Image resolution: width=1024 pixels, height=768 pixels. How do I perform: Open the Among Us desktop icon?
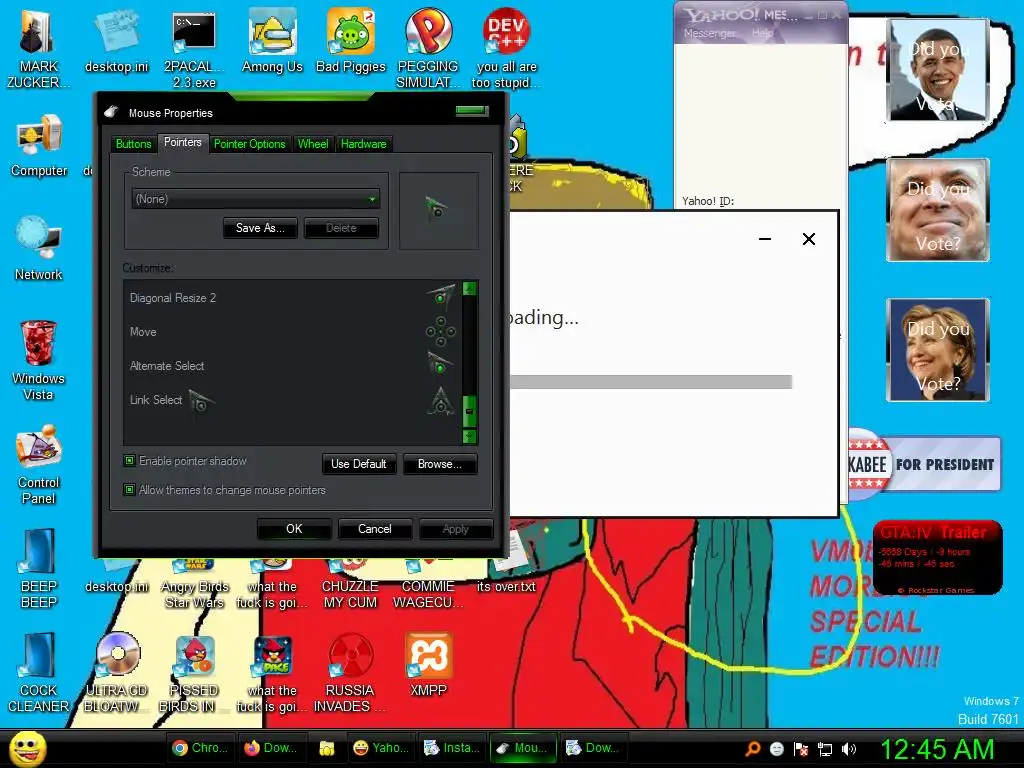coord(272,40)
